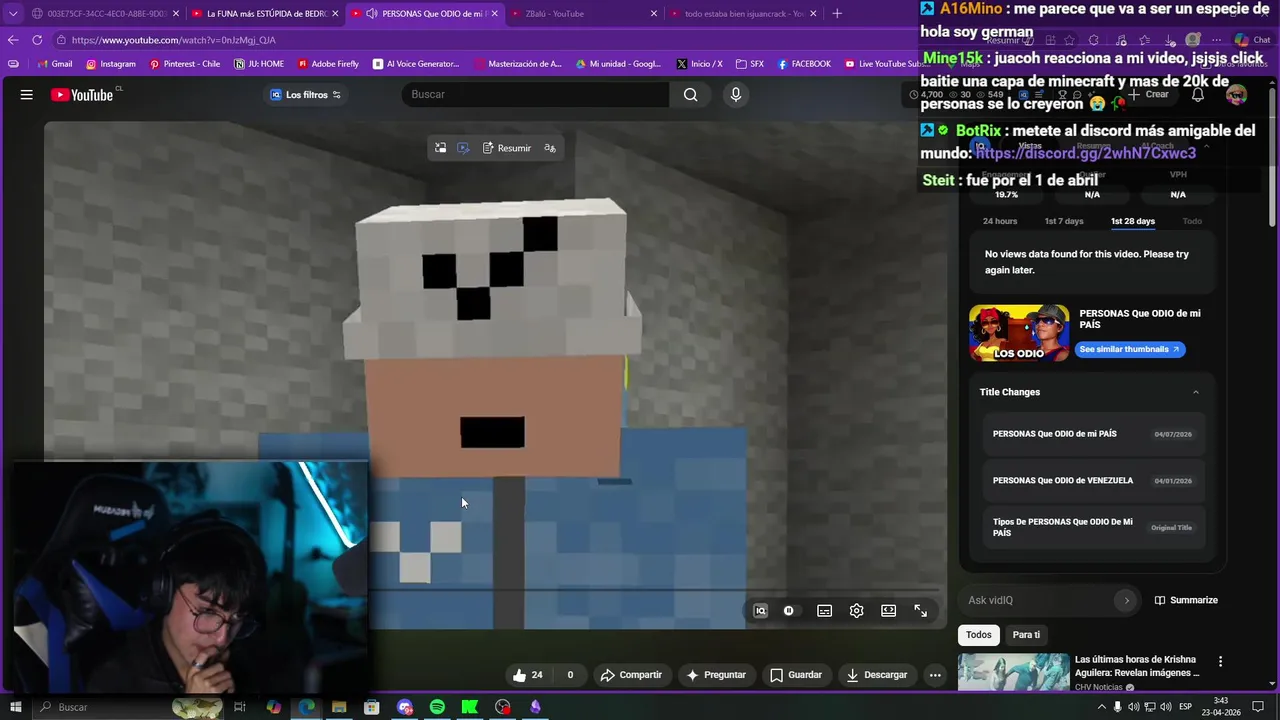1280x720 pixels.
Task: Go back with browser back arrow
Action: coord(13,40)
